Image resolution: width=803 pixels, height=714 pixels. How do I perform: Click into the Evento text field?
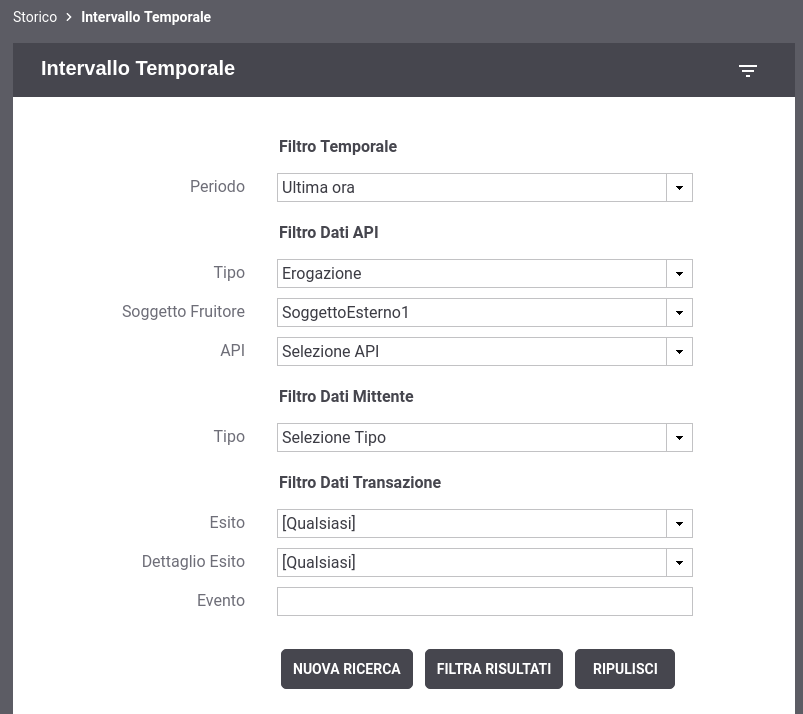484,601
